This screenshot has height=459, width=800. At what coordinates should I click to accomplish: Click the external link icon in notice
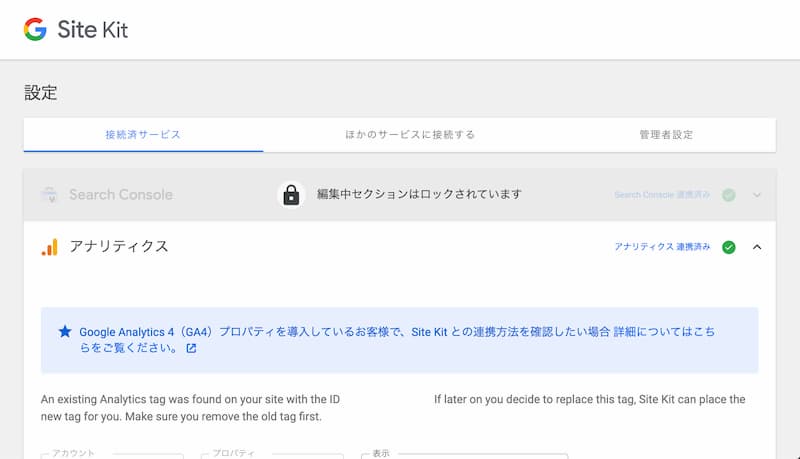tap(191, 348)
